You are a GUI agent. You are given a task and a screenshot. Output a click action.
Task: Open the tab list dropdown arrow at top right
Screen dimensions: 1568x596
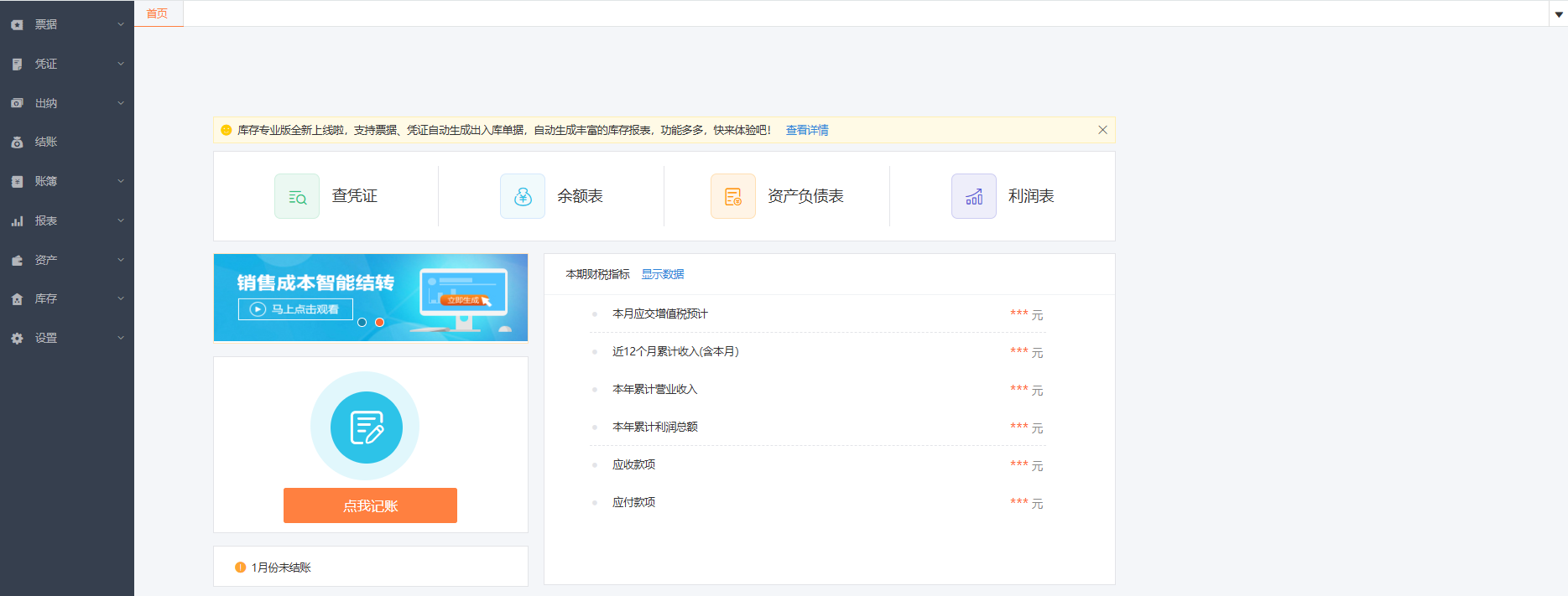pos(1559,14)
